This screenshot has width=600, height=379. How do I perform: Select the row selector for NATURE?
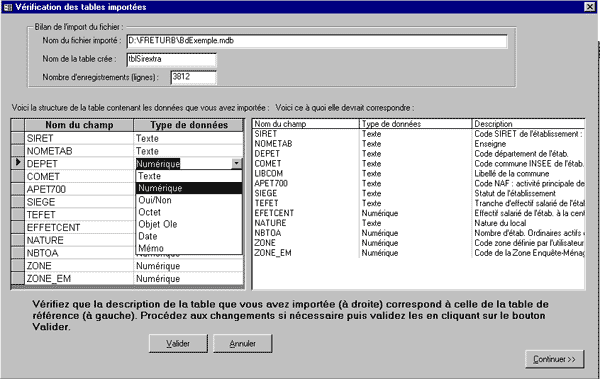pyautogui.click(x=18, y=240)
